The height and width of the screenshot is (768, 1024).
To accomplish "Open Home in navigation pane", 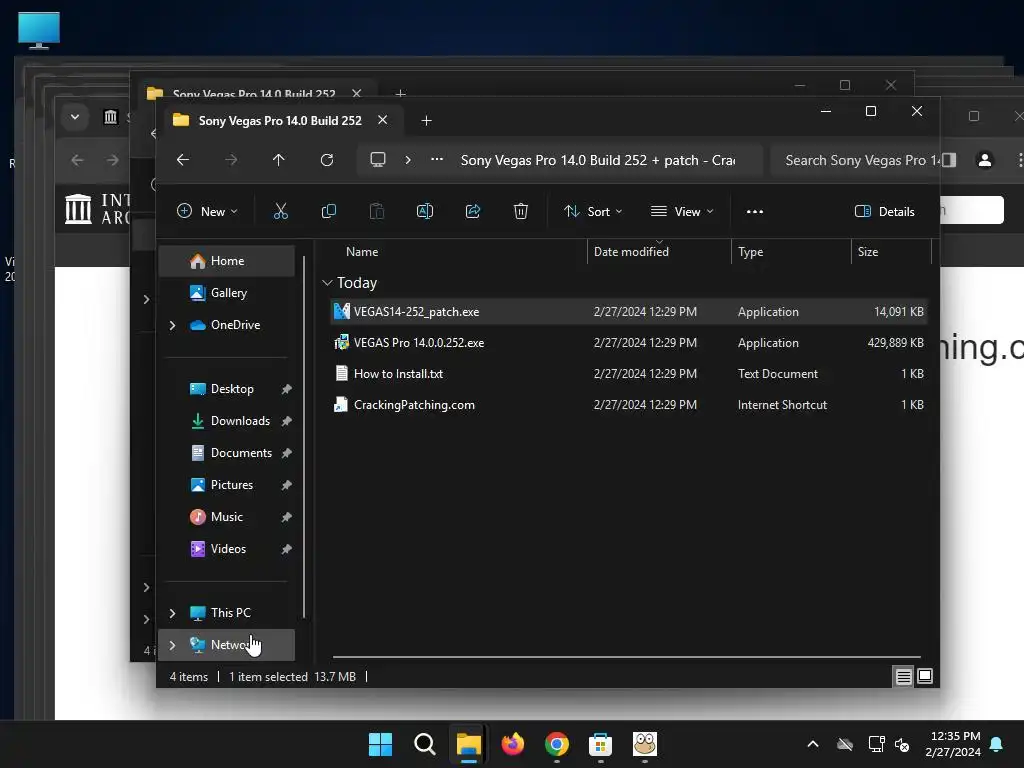I will point(227,261).
